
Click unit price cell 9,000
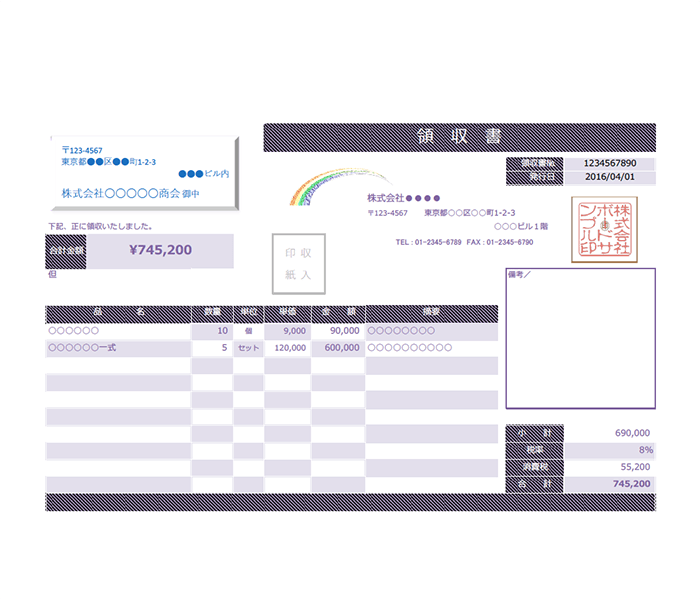[288, 331]
